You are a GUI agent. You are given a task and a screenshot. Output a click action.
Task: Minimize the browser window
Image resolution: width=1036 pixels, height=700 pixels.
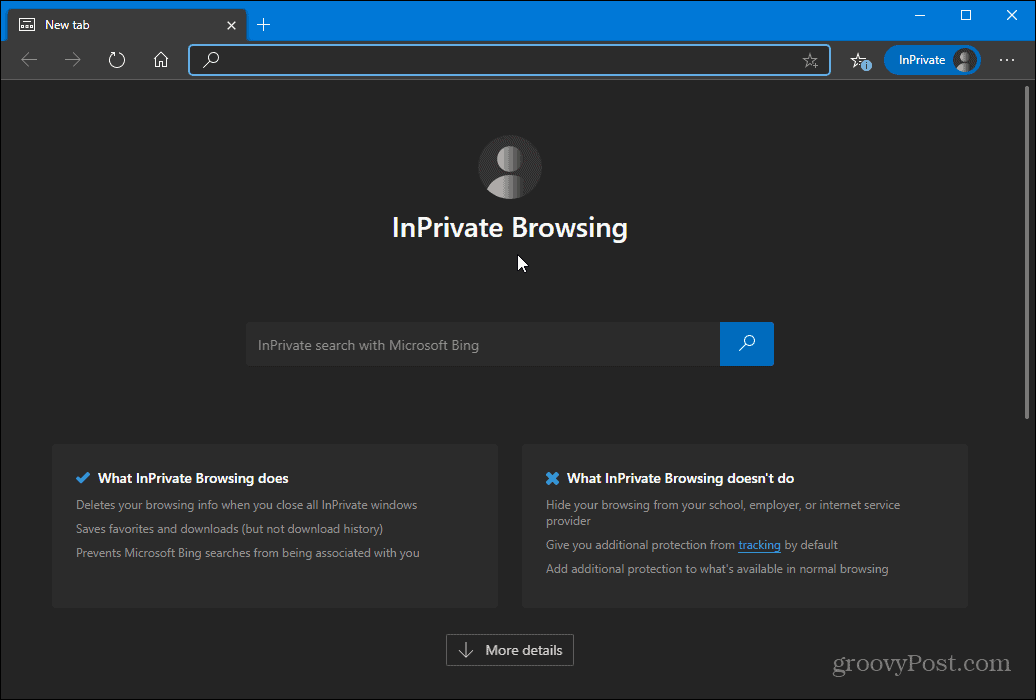tap(920, 15)
